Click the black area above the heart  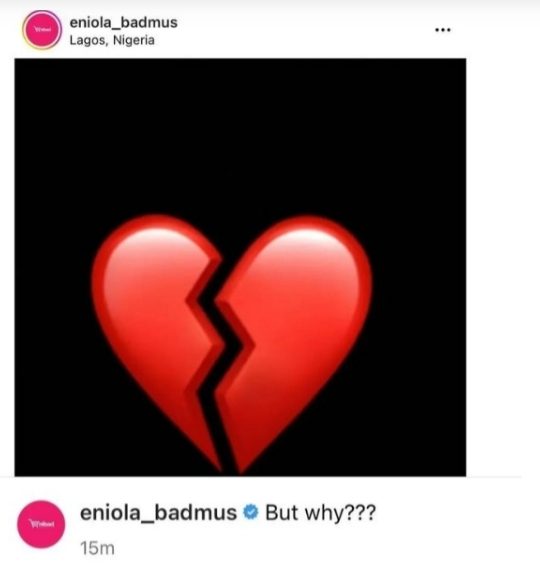click(x=240, y=136)
